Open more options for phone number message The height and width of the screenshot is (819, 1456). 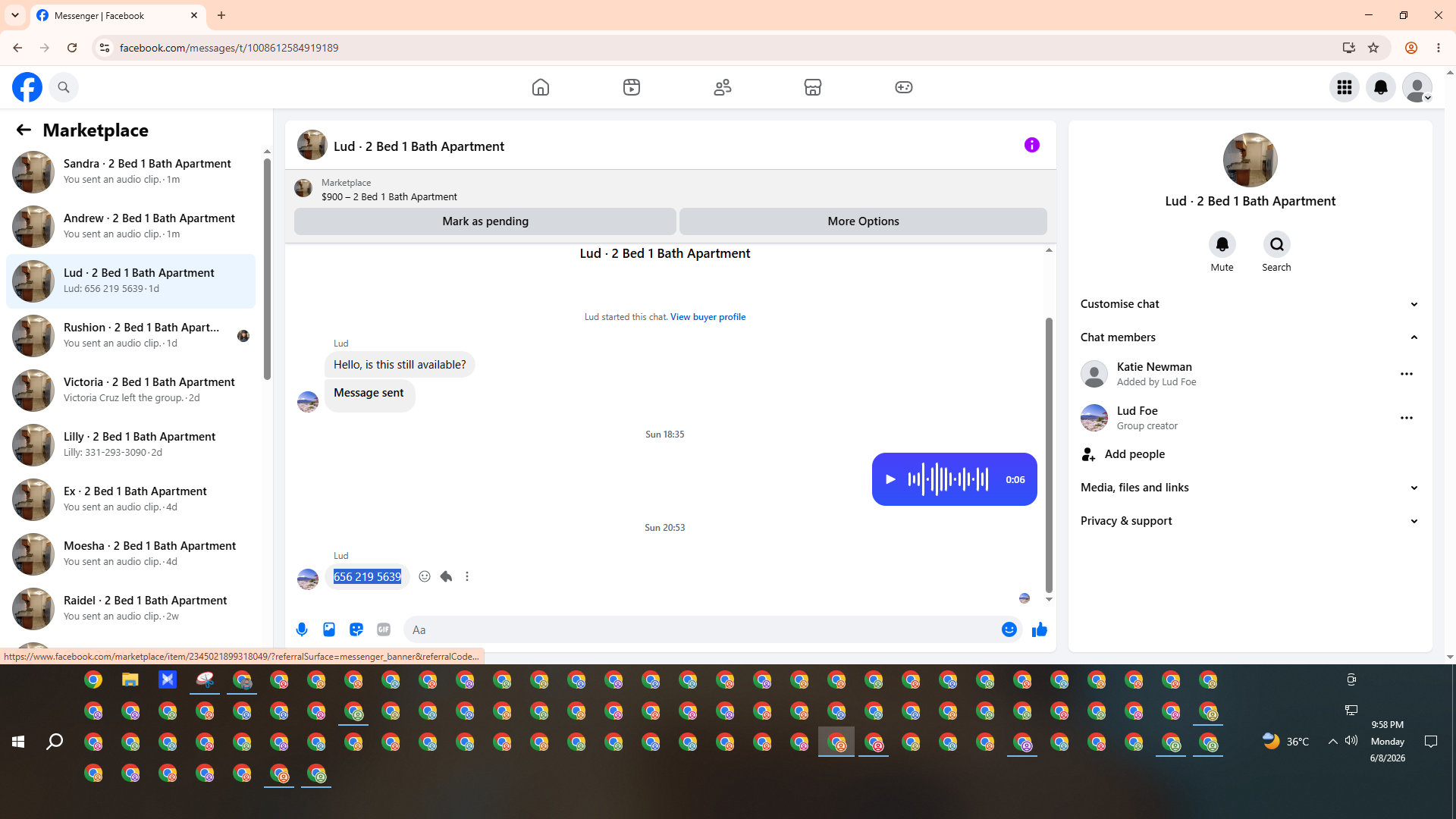coord(467,576)
